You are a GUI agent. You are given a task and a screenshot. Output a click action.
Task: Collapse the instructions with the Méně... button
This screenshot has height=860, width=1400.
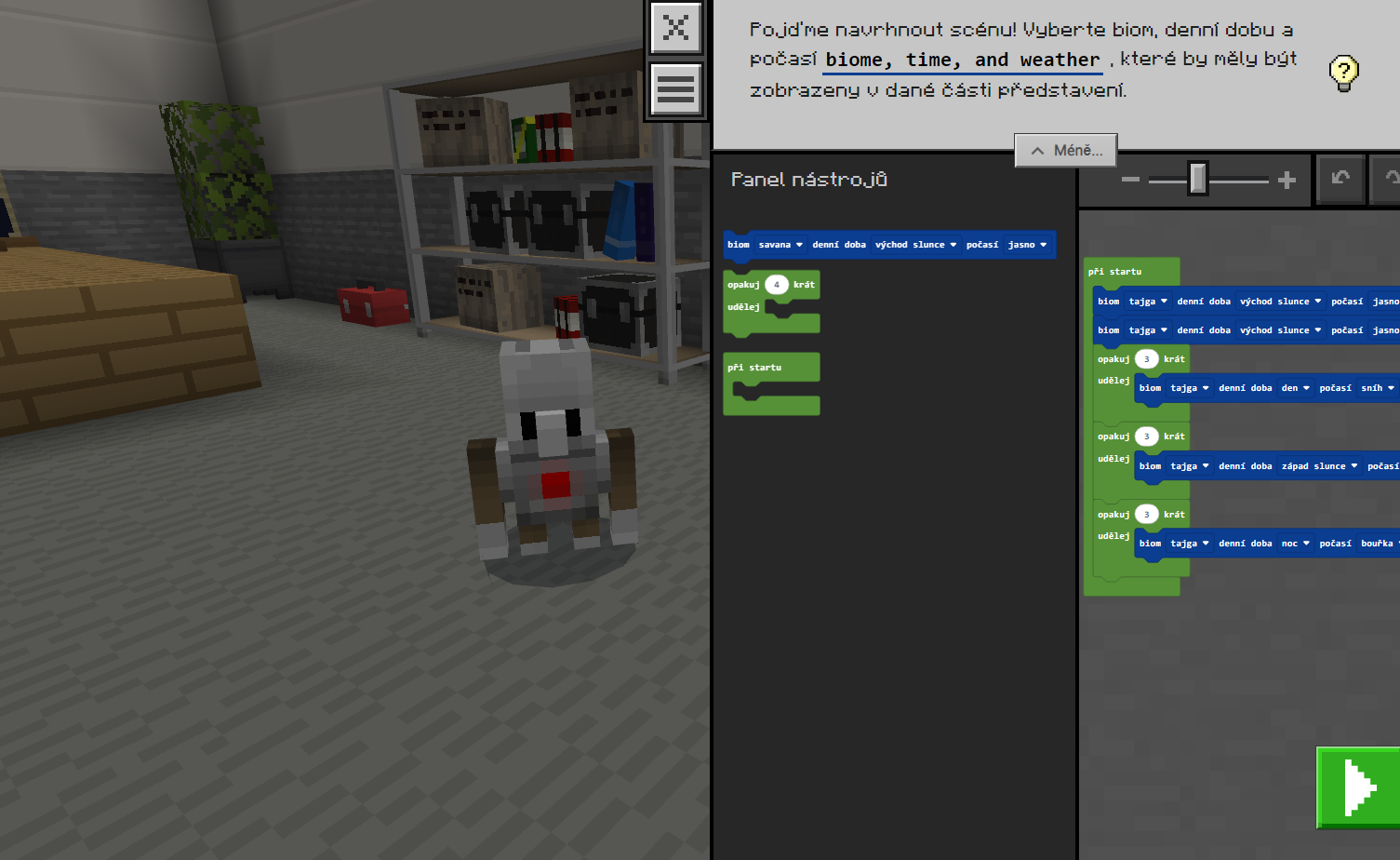tap(1066, 151)
